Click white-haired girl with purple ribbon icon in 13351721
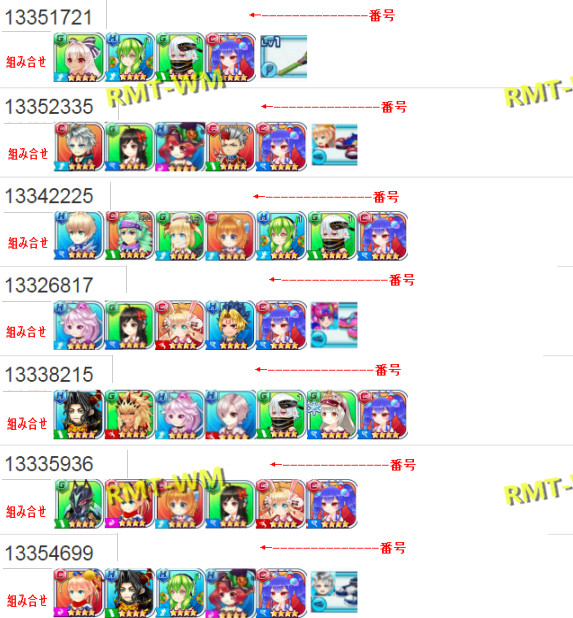 pos(79,58)
